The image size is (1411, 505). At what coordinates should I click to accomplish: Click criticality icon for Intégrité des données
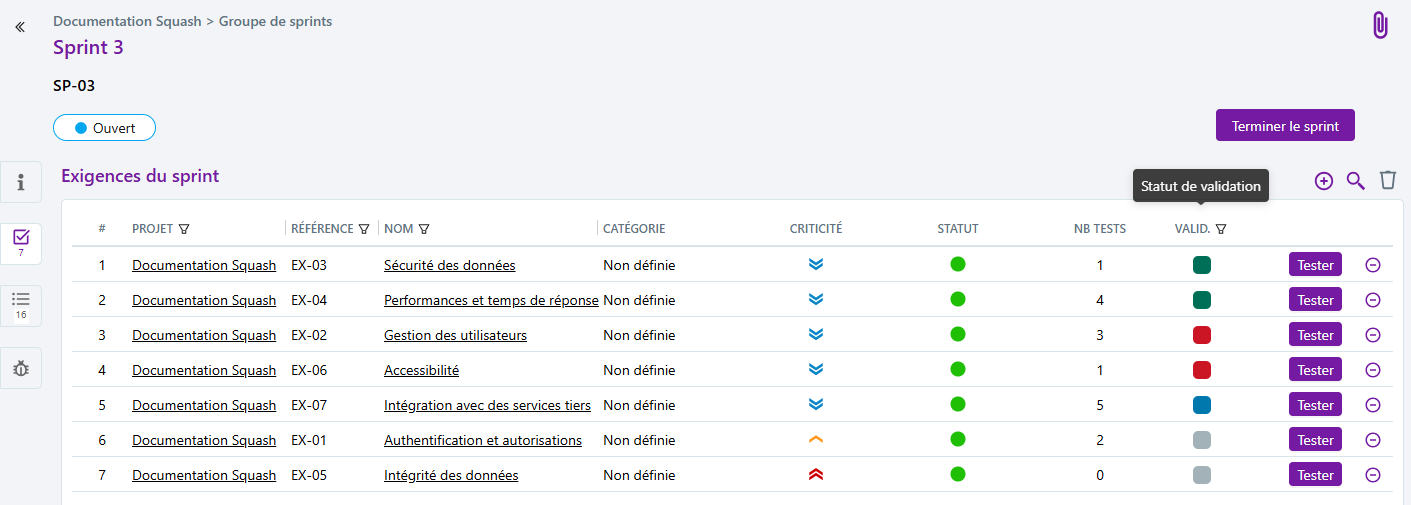(x=816, y=475)
